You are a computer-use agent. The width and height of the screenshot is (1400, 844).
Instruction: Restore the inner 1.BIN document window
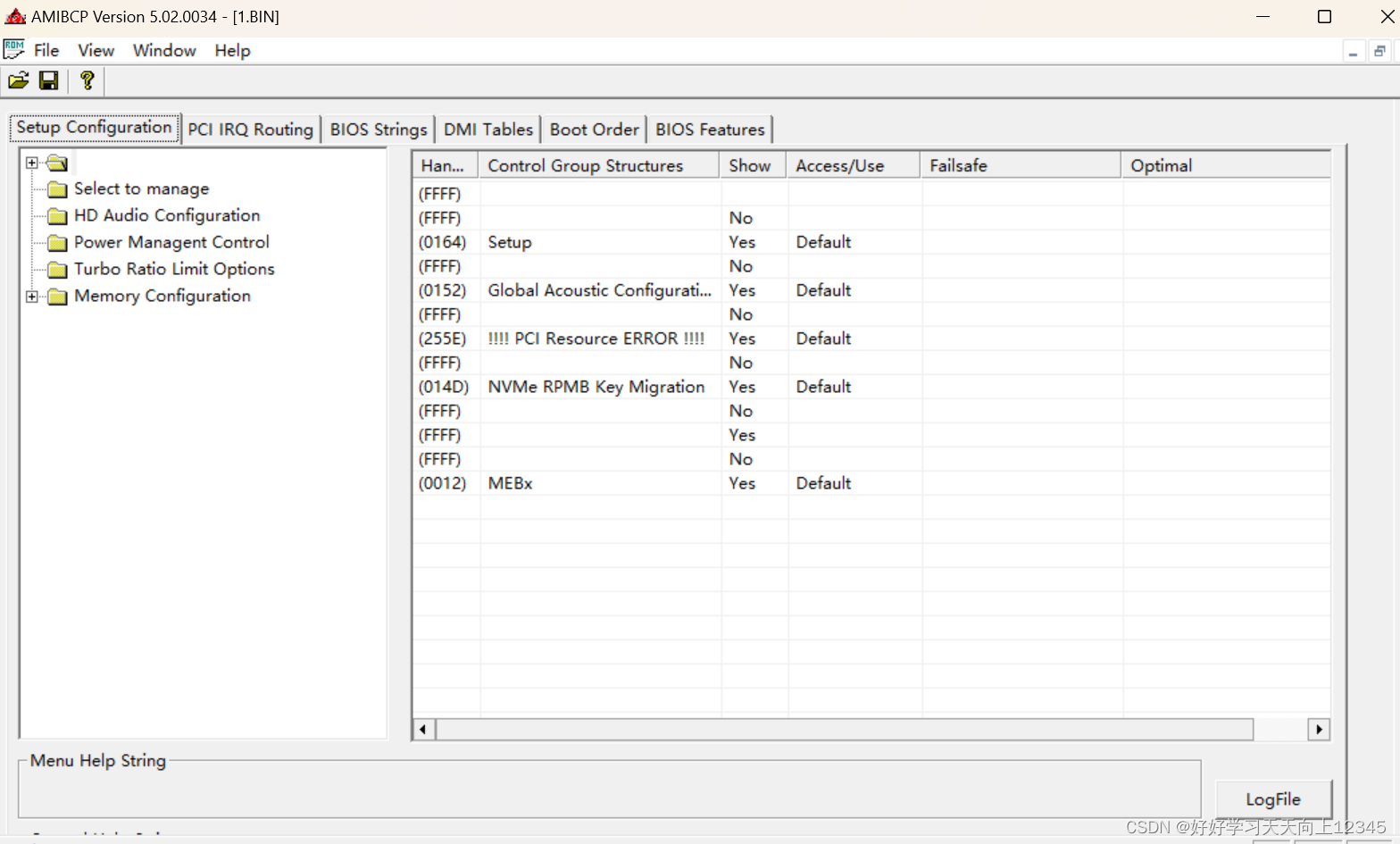[1379, 52]
